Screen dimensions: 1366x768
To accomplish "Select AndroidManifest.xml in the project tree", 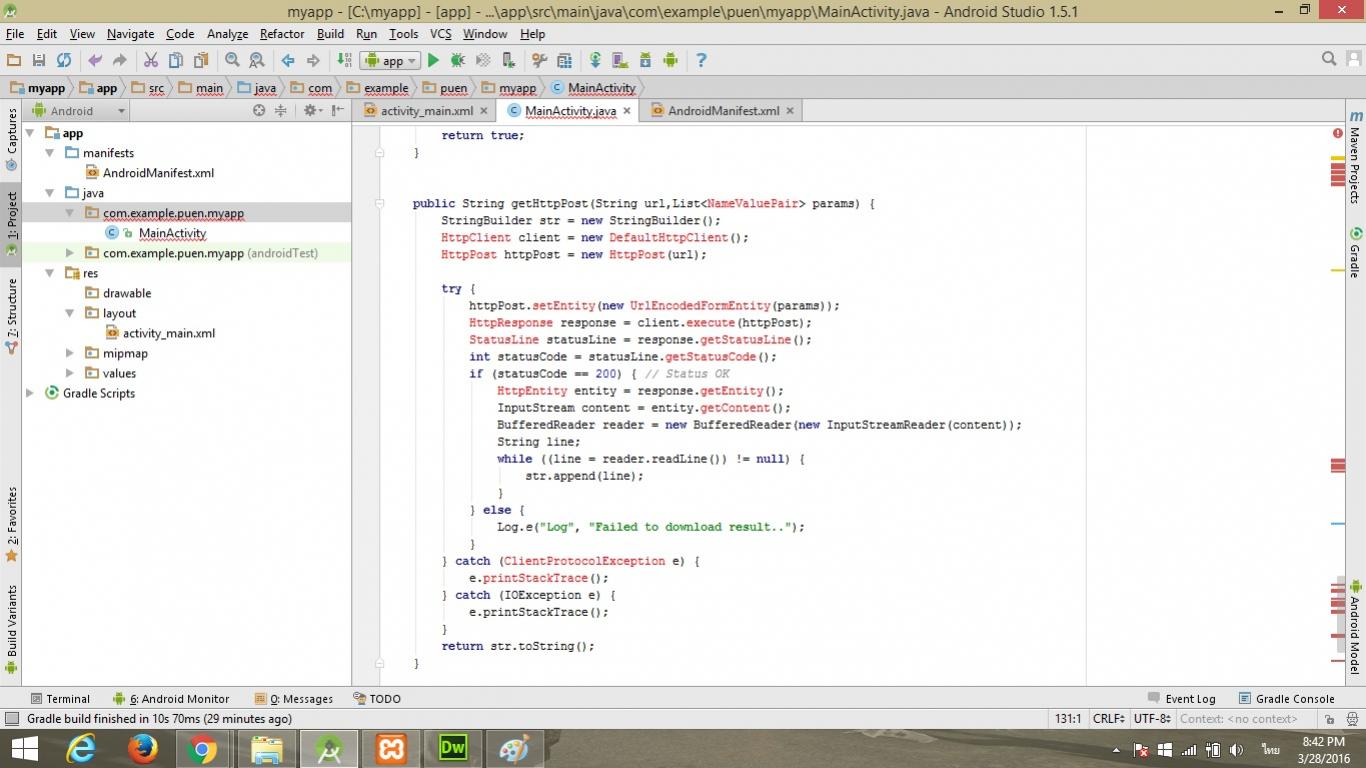I will (x=158, y=173).
